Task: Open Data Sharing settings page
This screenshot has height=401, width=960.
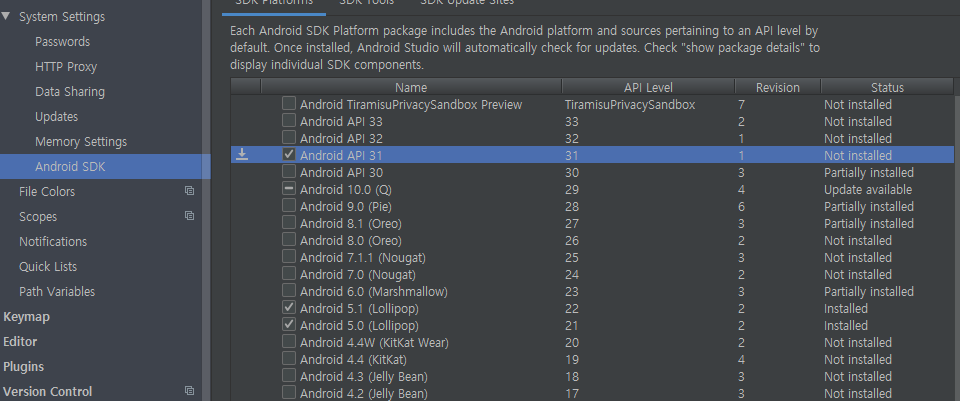Action: (x=70, y=92)
